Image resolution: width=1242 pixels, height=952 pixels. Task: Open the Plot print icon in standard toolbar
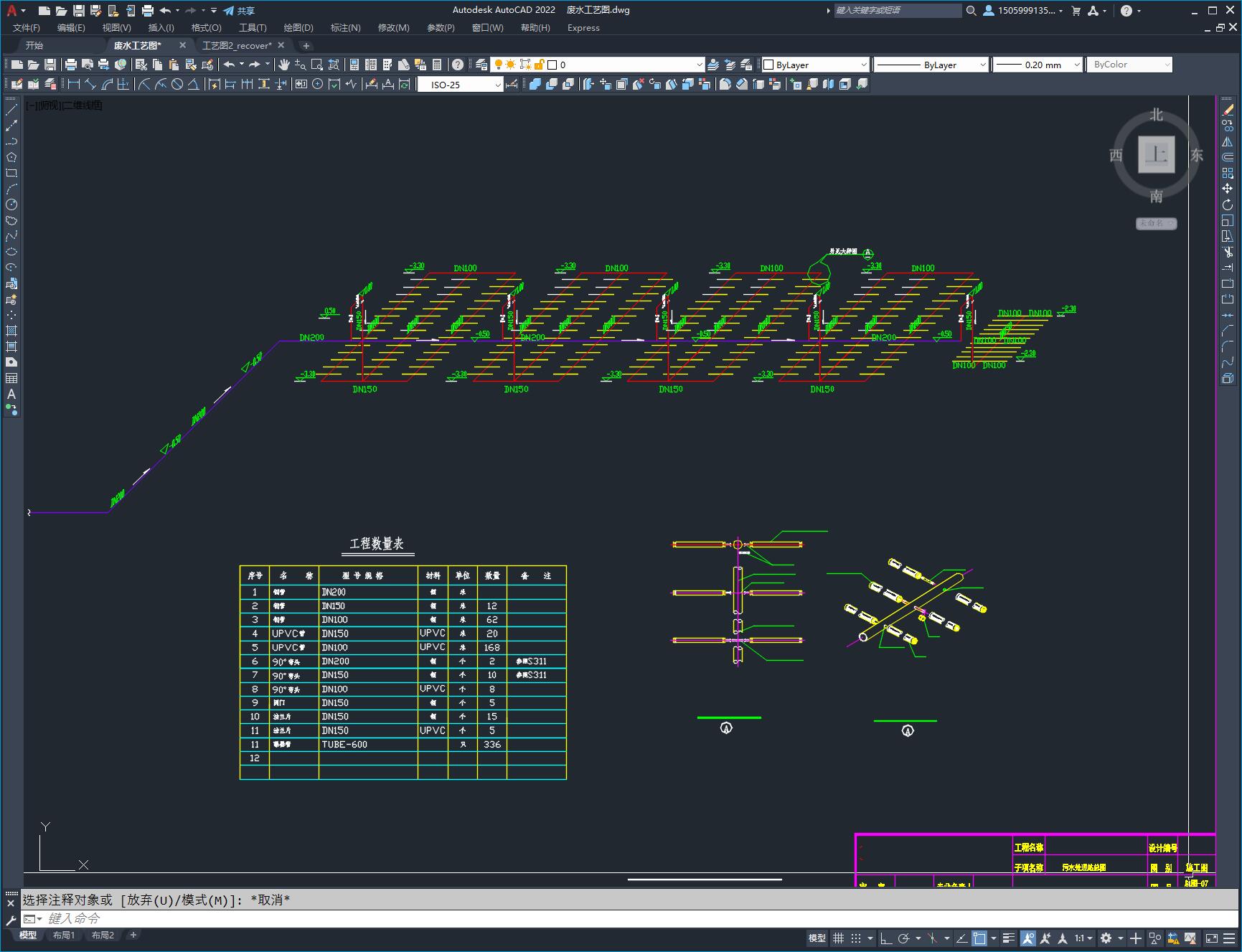coord(70,65)
